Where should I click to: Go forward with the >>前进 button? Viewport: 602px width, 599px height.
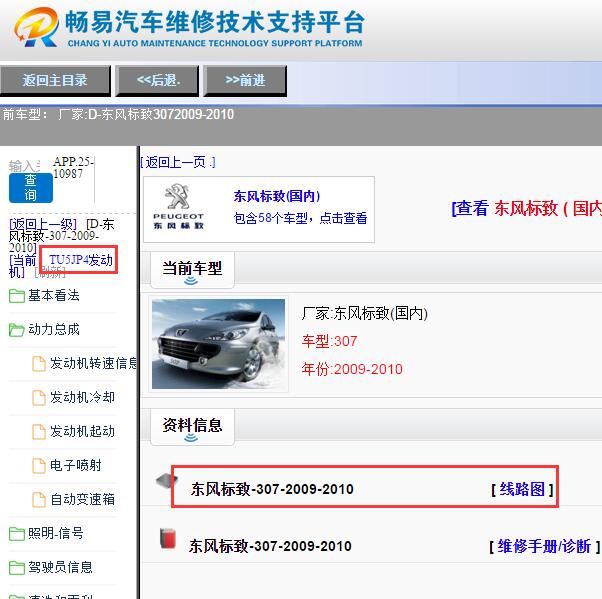pyautogui.click(x=245, y=81)
